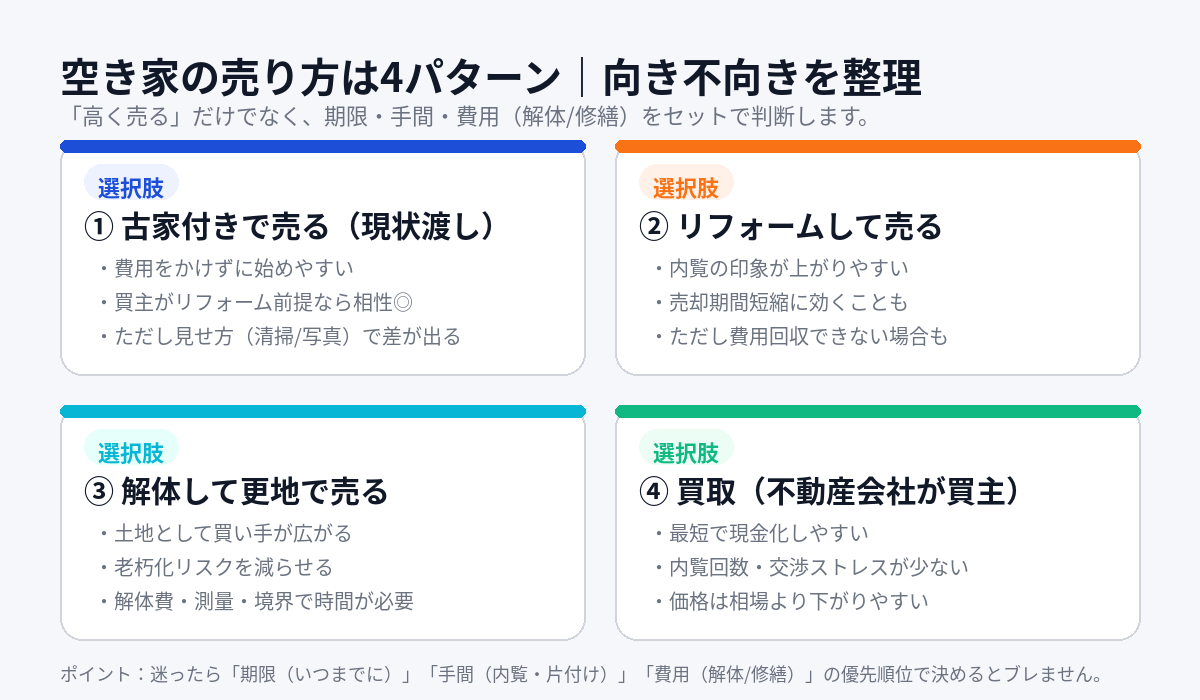Image resolution: width=1200 pixels, height=700 pixels.
Task: Click the cyan bar above card ③
Action: [323, 412]
